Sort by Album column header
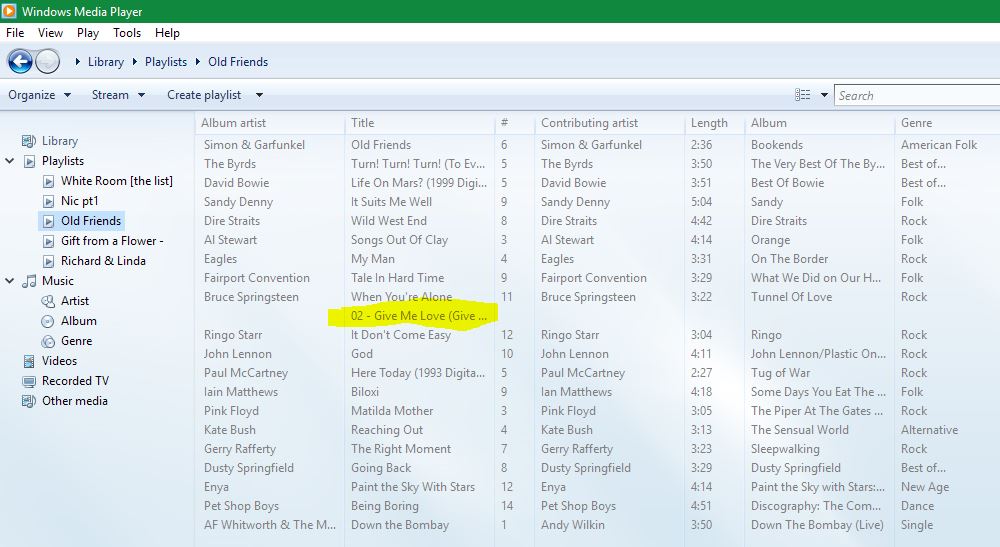The height and width of the screenshot is (547, 1000). pos(768,123)
